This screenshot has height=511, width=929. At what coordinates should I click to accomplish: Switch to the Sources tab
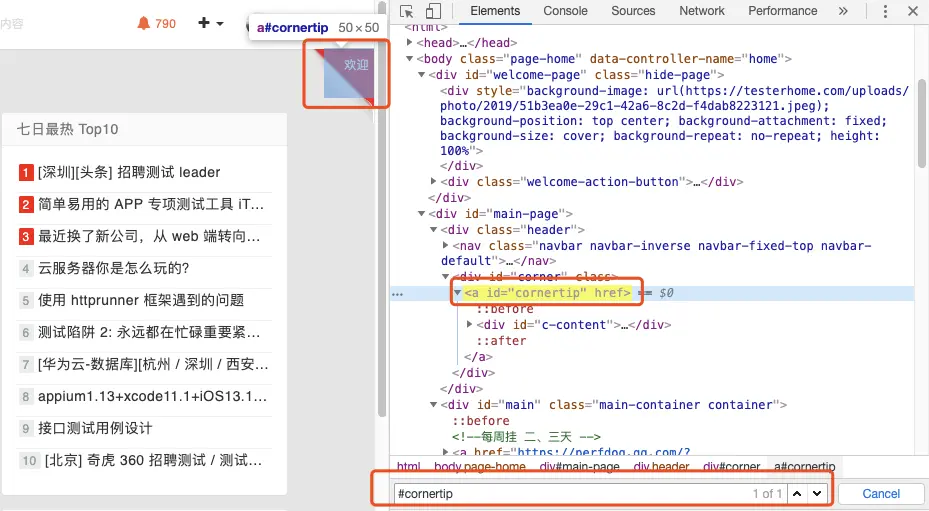tap(633, 11)
